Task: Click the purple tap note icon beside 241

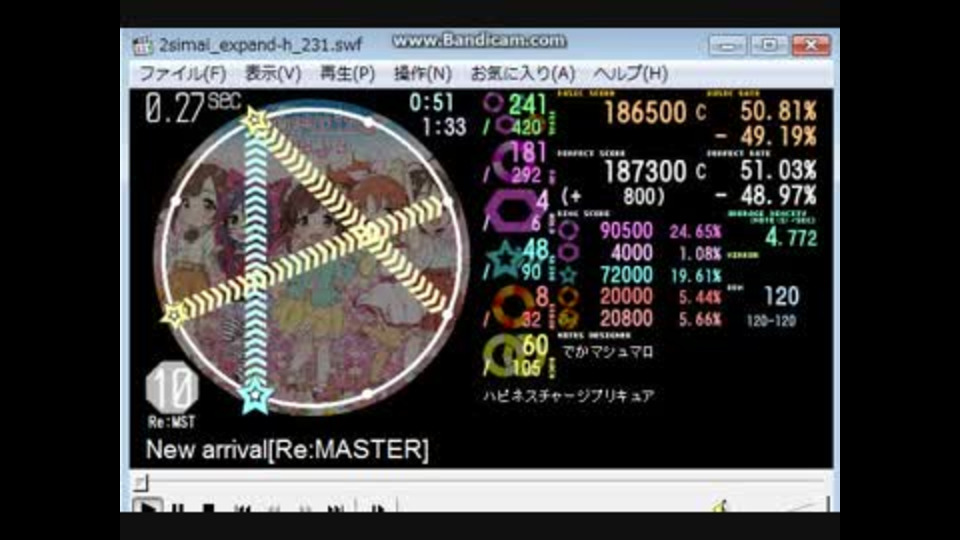Action: pos(493,103)
